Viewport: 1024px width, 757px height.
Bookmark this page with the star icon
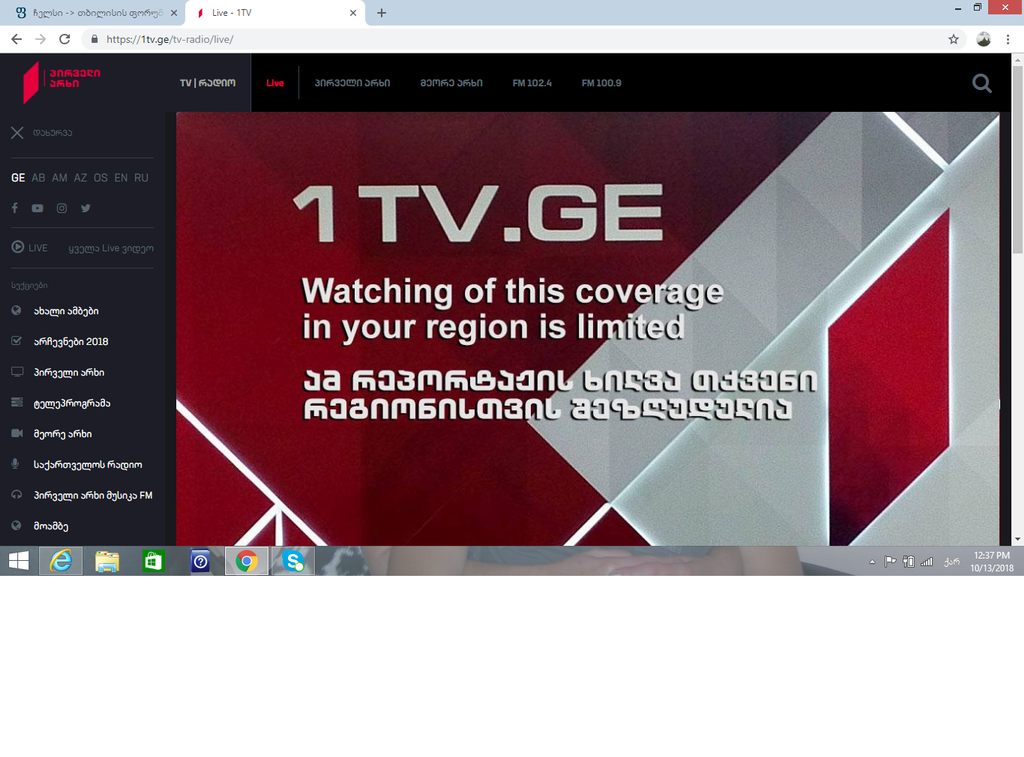[x=953, y=39]
